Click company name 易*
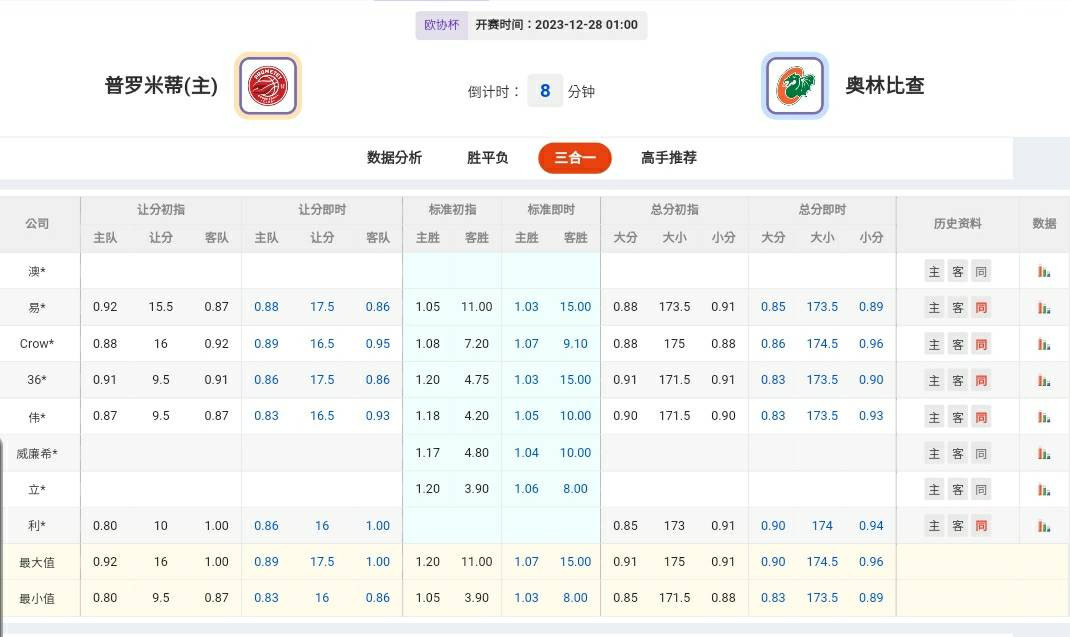This screenshot has height=637, width=1070. click(x=37, y=308)
